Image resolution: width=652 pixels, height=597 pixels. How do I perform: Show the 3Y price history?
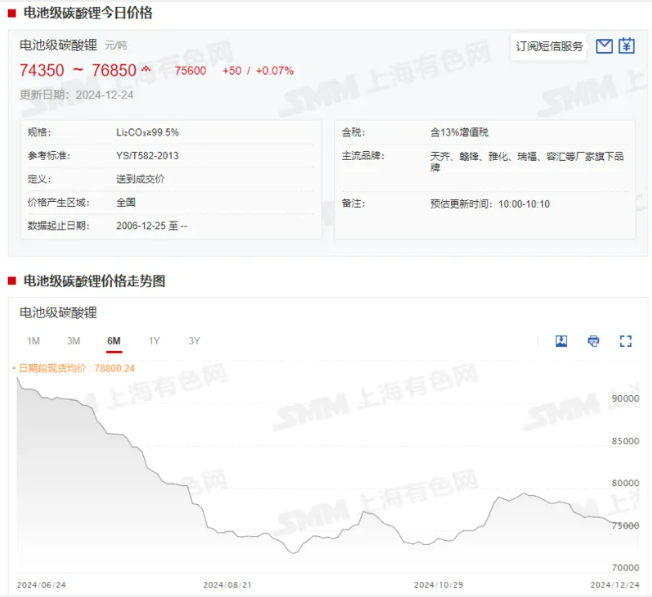(x=194, y=341)
